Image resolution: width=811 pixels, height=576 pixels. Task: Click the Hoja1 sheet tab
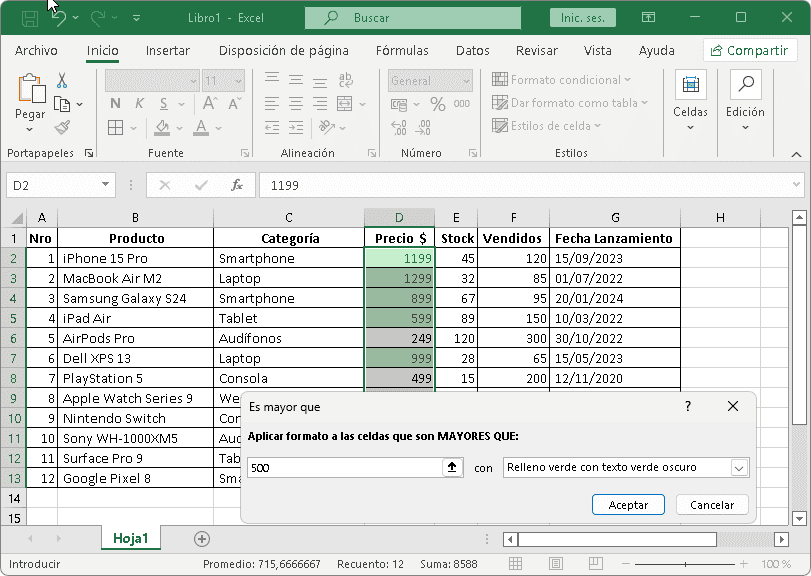click(130, 538)
